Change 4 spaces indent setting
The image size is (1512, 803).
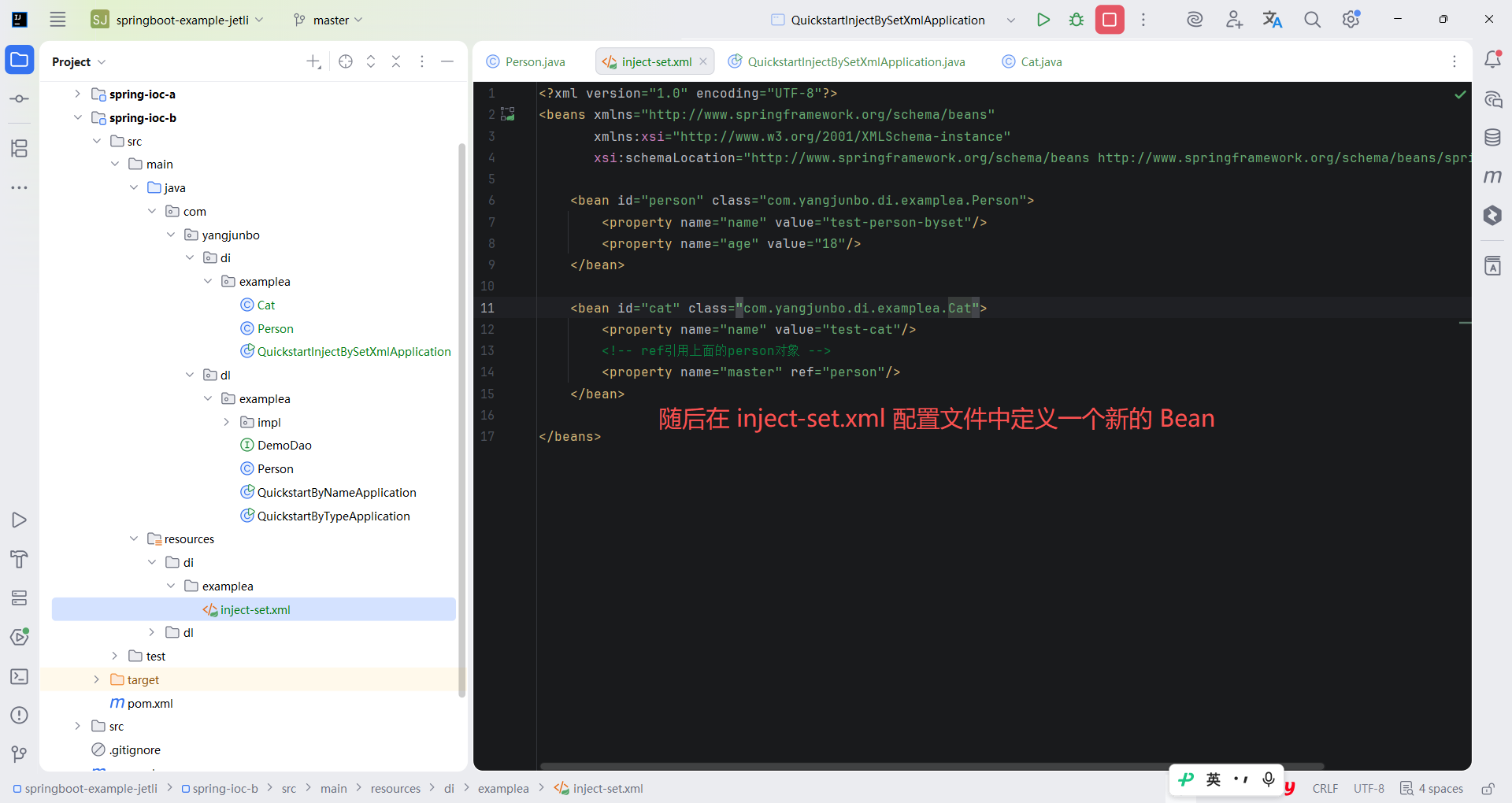click(x=1432, y=789)
